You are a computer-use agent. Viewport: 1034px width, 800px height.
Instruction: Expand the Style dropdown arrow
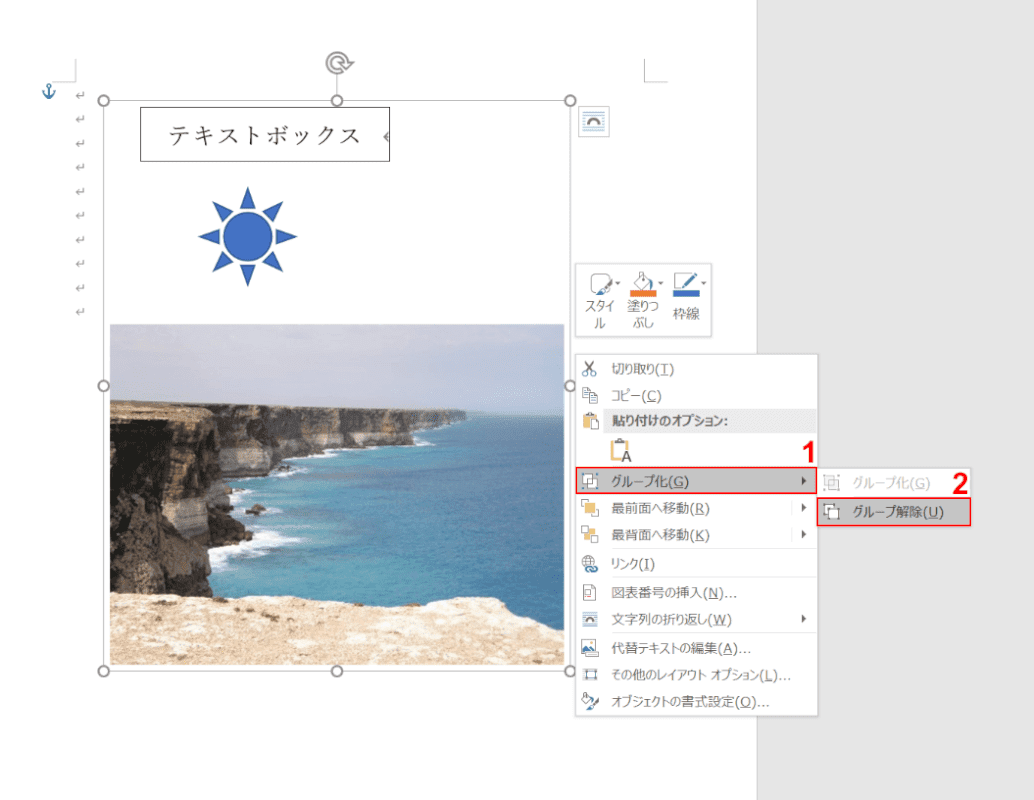[618, 283]
